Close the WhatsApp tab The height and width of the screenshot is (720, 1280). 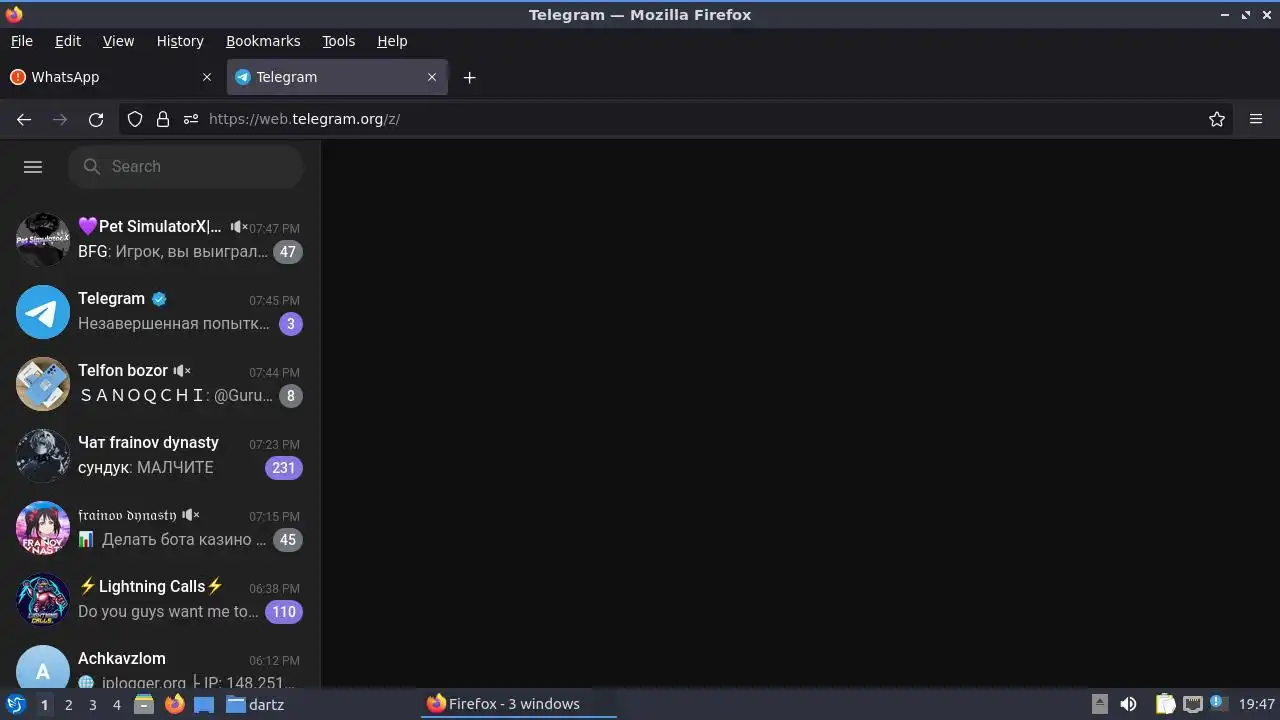pos(207,77)
